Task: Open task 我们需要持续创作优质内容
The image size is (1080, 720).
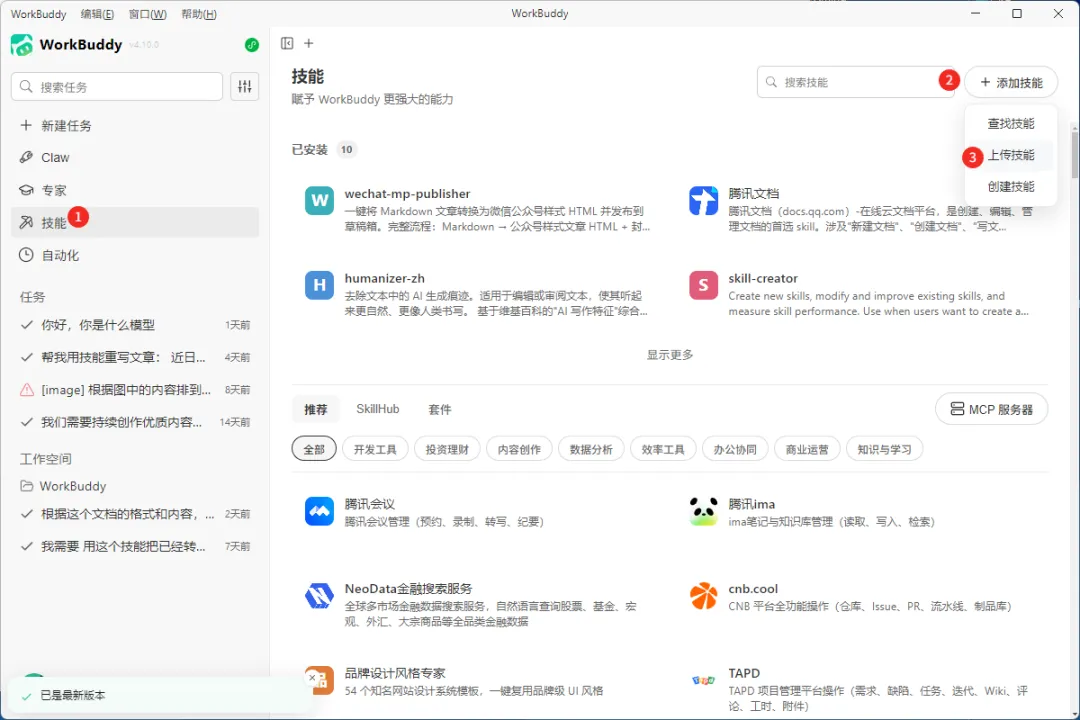Action: pyautogui.click(x=135, y=422)
